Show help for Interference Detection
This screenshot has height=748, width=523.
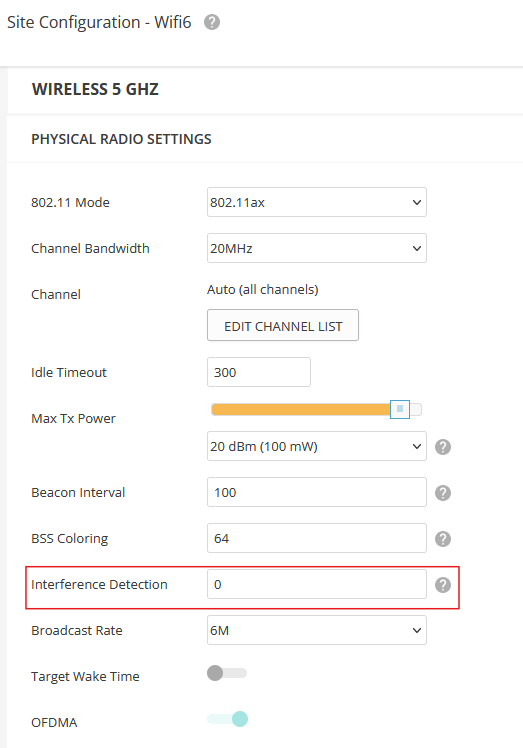click(x=443, y=585)
